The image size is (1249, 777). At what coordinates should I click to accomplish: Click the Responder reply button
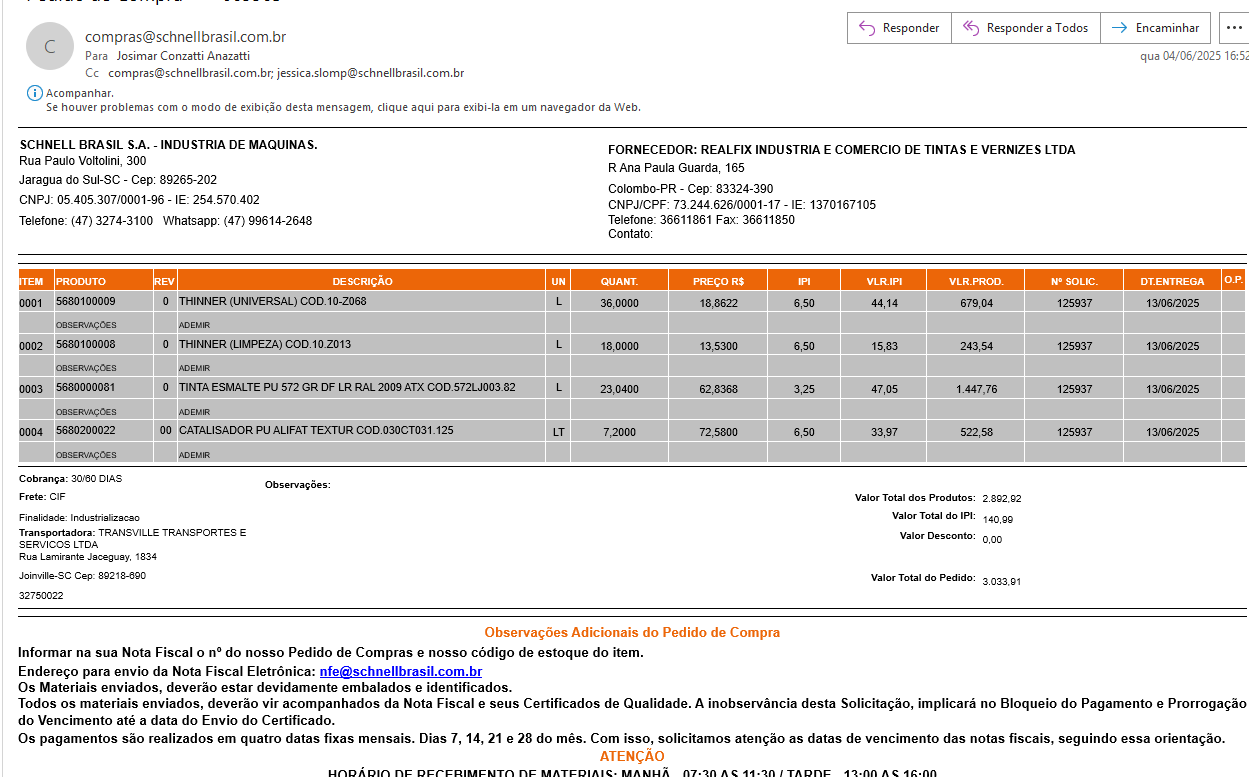[x=899, y=28]
